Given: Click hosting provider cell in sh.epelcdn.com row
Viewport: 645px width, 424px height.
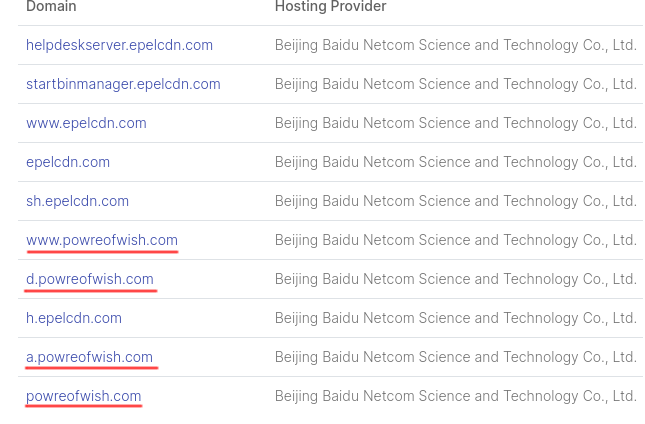Looking at the screenshot, I should pyautogui.click(x=455, y=201).
